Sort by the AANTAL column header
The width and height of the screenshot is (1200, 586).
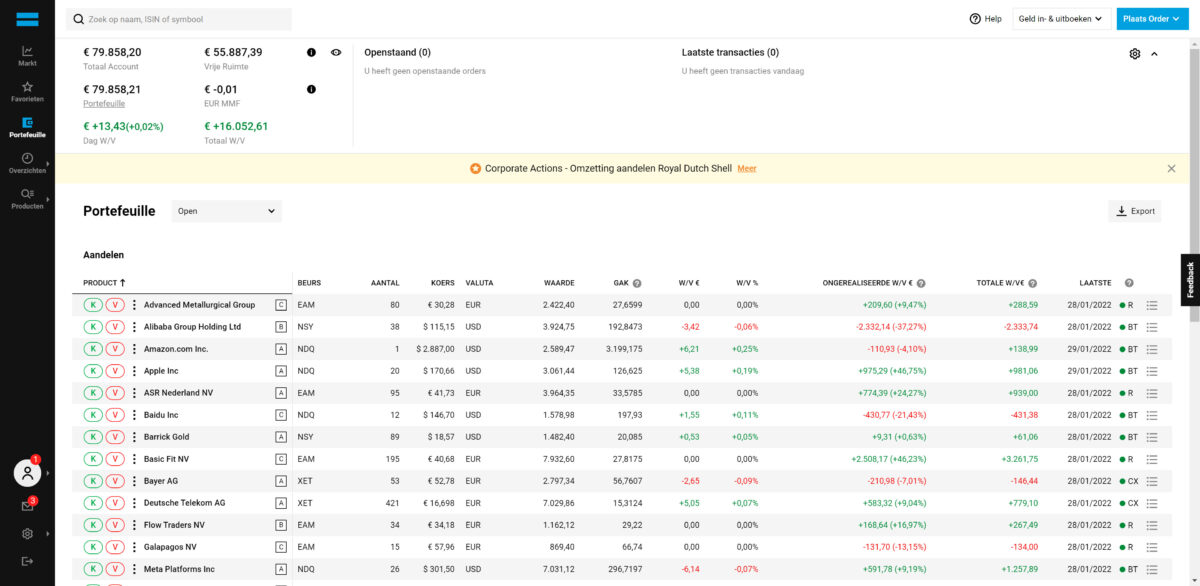385,283
